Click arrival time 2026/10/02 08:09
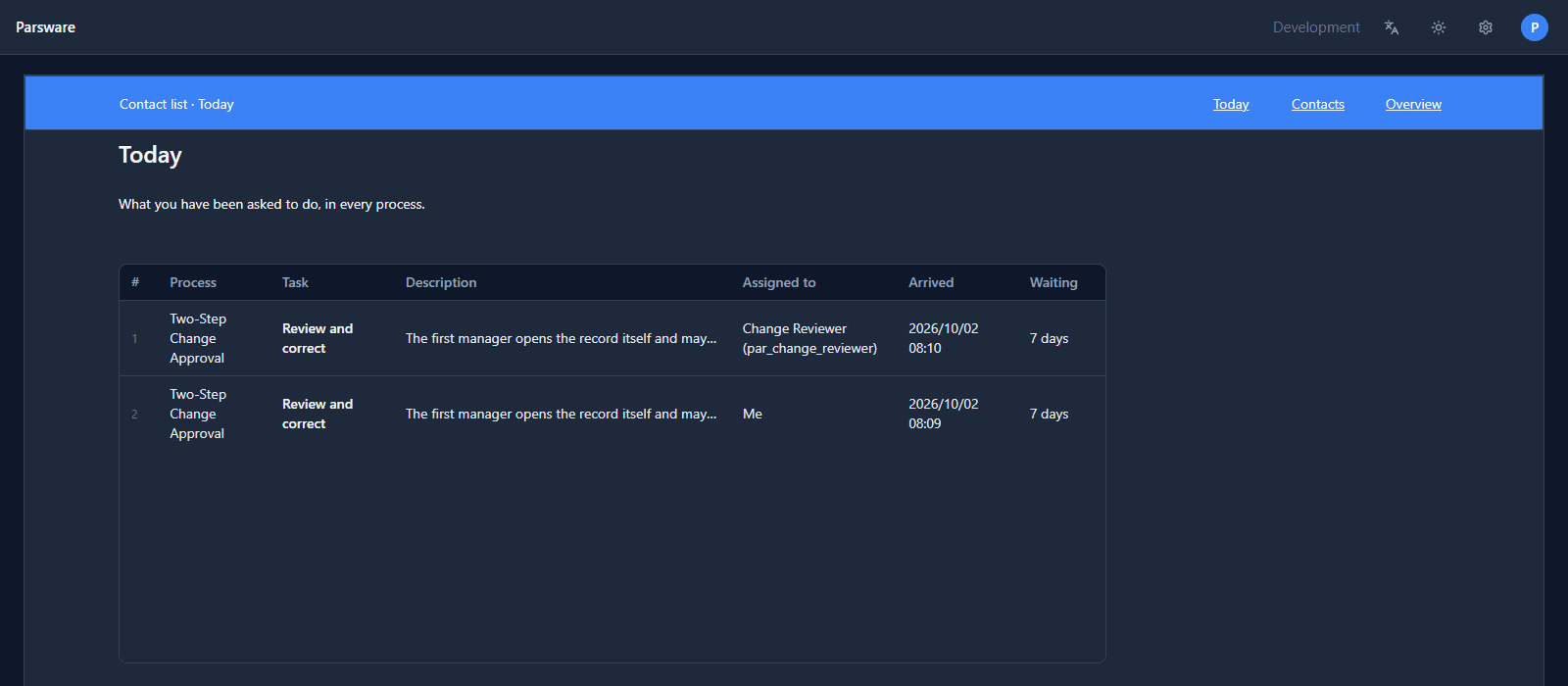The height and width of the screenshot is (686, 1568). [x=943, y=414]
